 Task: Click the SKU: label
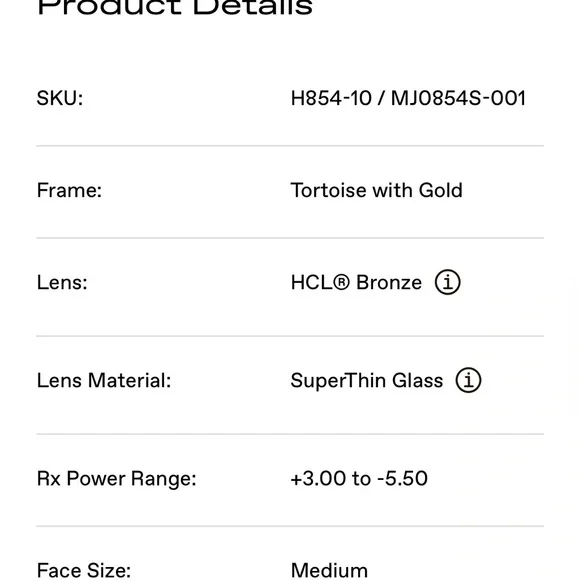point(60,98)
